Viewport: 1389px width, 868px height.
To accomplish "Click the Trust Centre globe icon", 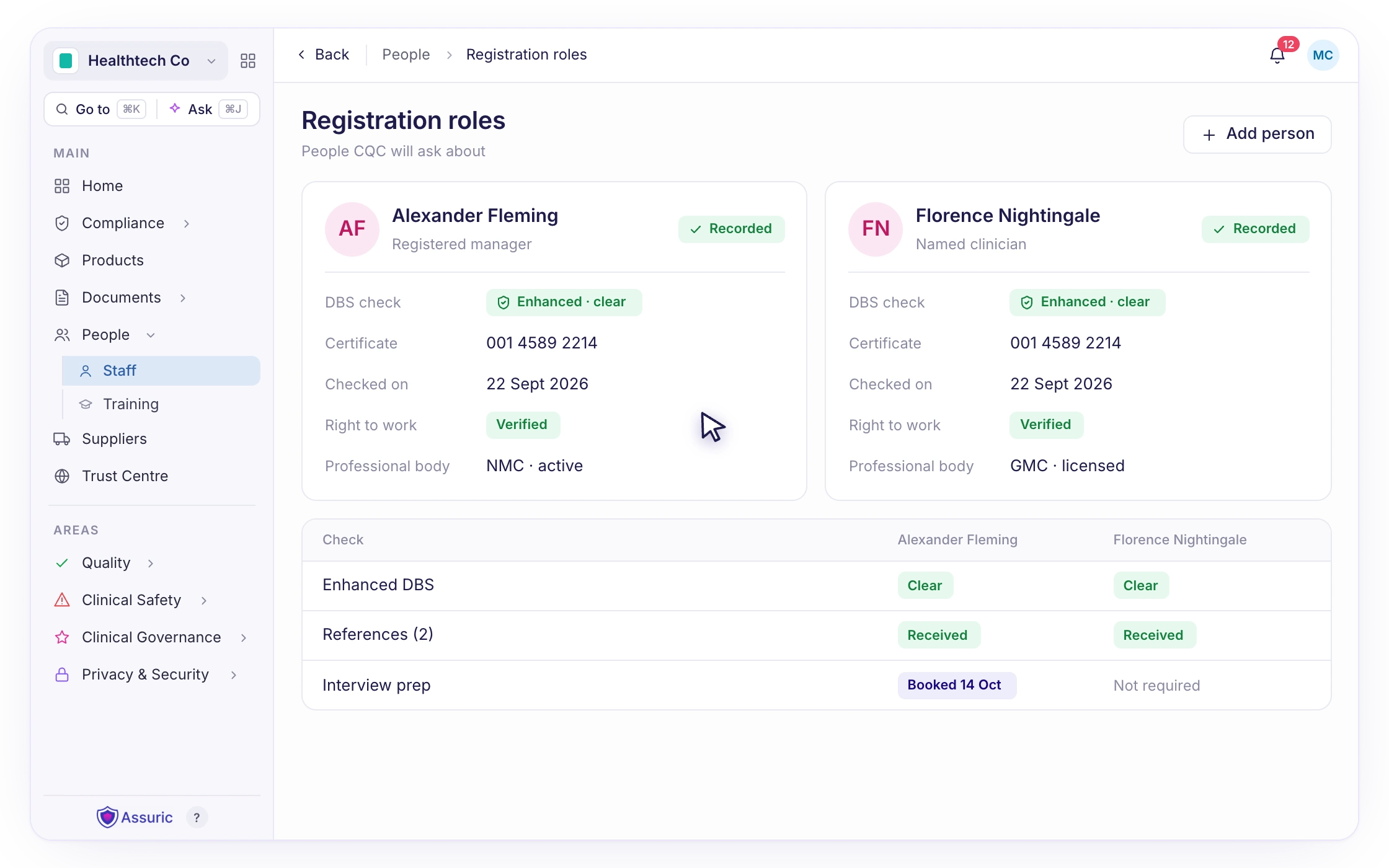I will (62, 476).
